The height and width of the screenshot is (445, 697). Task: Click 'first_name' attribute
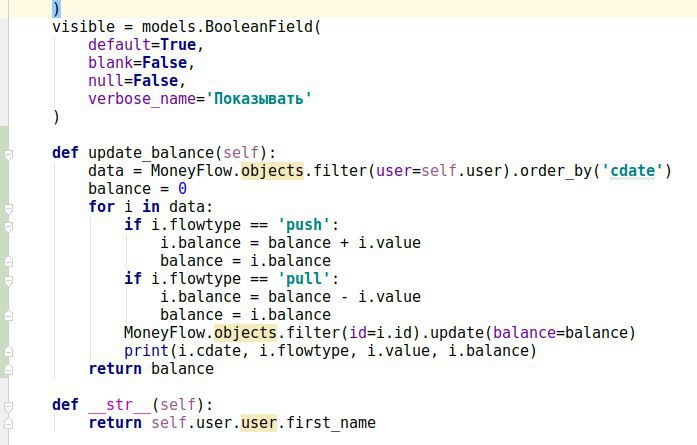pos(331,422)
